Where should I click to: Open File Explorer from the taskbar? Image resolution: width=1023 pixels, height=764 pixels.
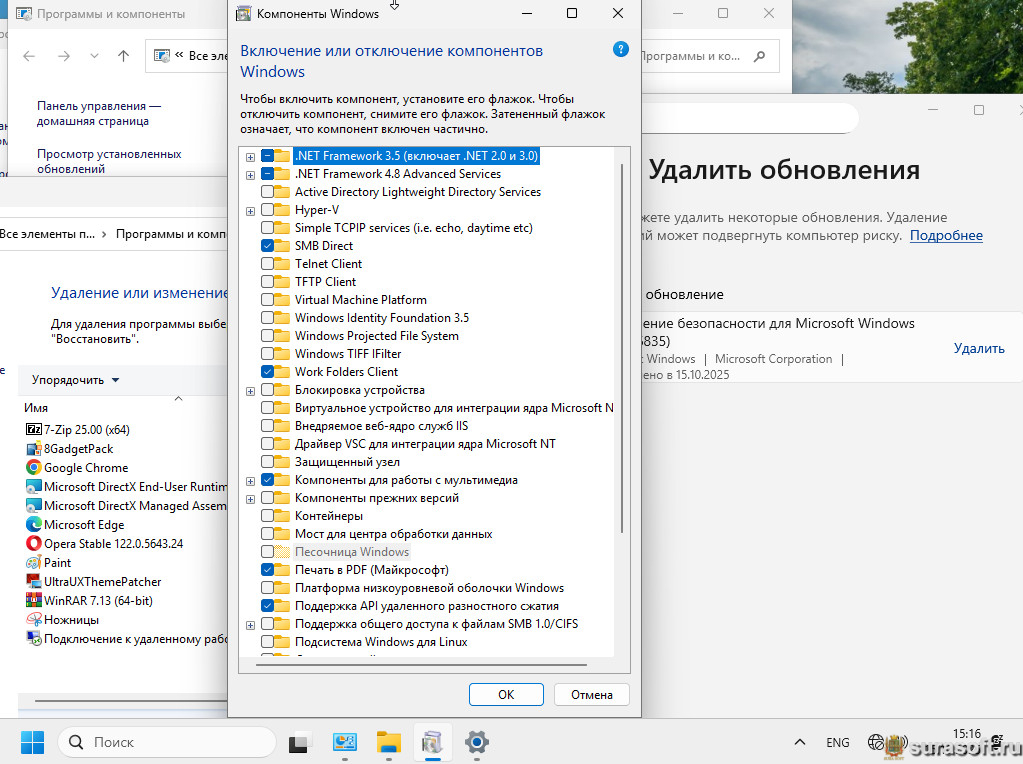tap(388, 742)
